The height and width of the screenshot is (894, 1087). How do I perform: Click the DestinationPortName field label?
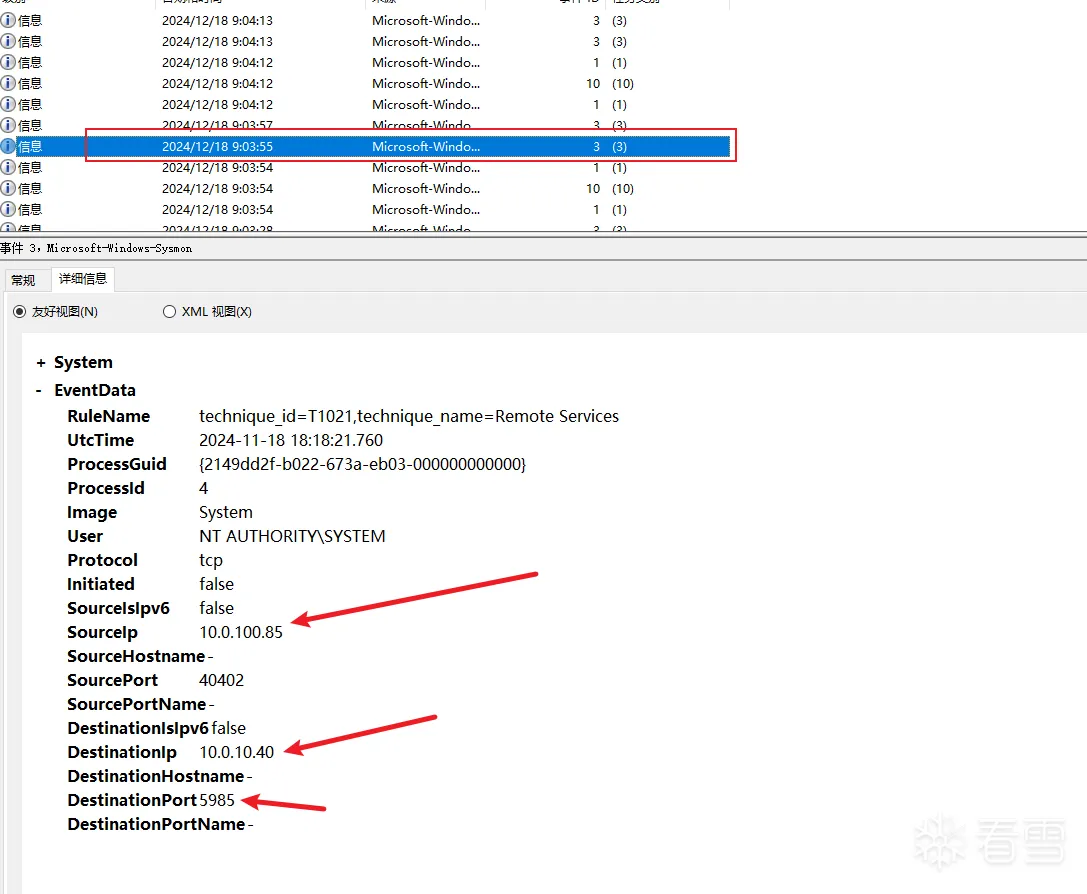[x=157, y=824]
